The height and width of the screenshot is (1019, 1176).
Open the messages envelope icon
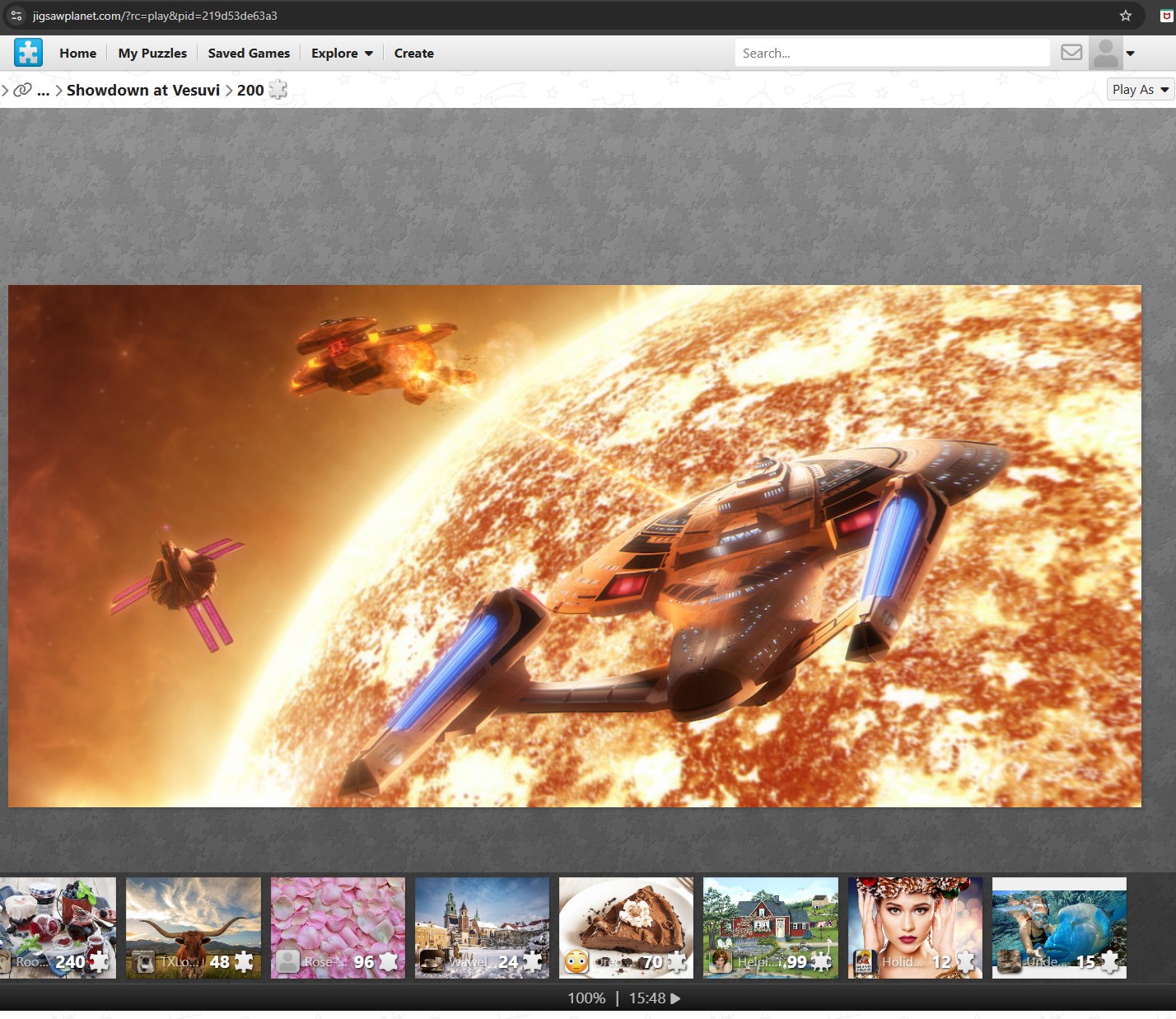(x=1071, y=53)
